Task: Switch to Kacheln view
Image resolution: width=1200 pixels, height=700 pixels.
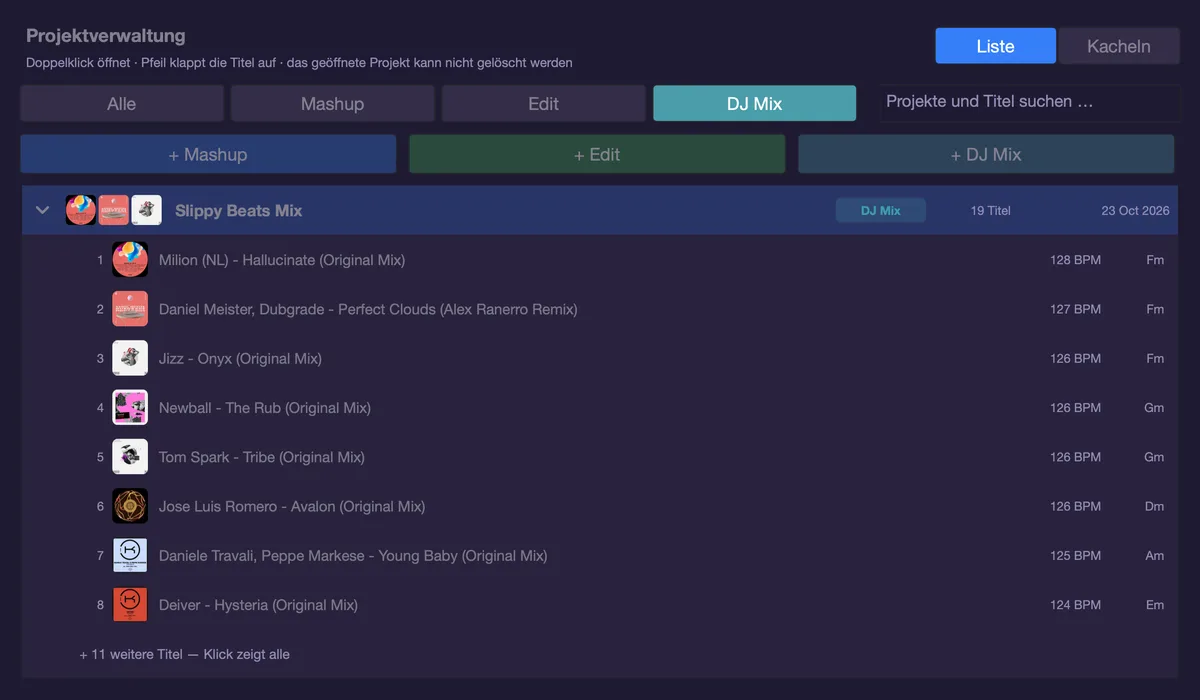Action: click(x=1118, y=46)
